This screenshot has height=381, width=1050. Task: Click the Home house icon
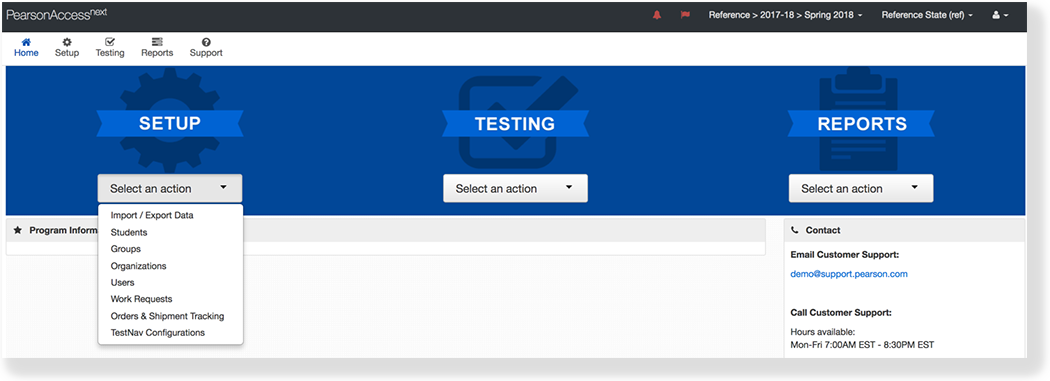point(26,42)
